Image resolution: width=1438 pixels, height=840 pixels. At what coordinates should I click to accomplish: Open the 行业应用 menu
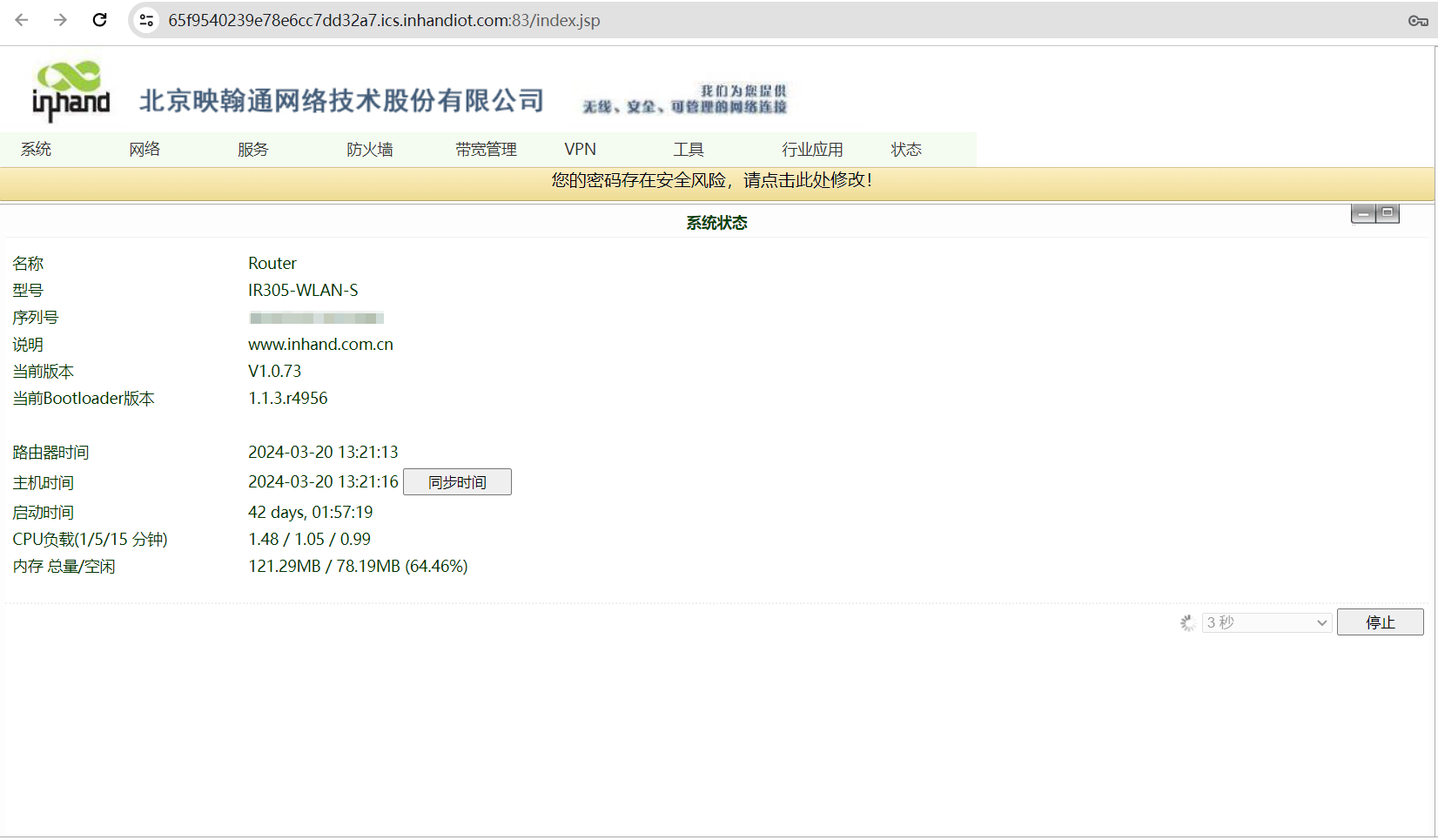pos(812,150)
